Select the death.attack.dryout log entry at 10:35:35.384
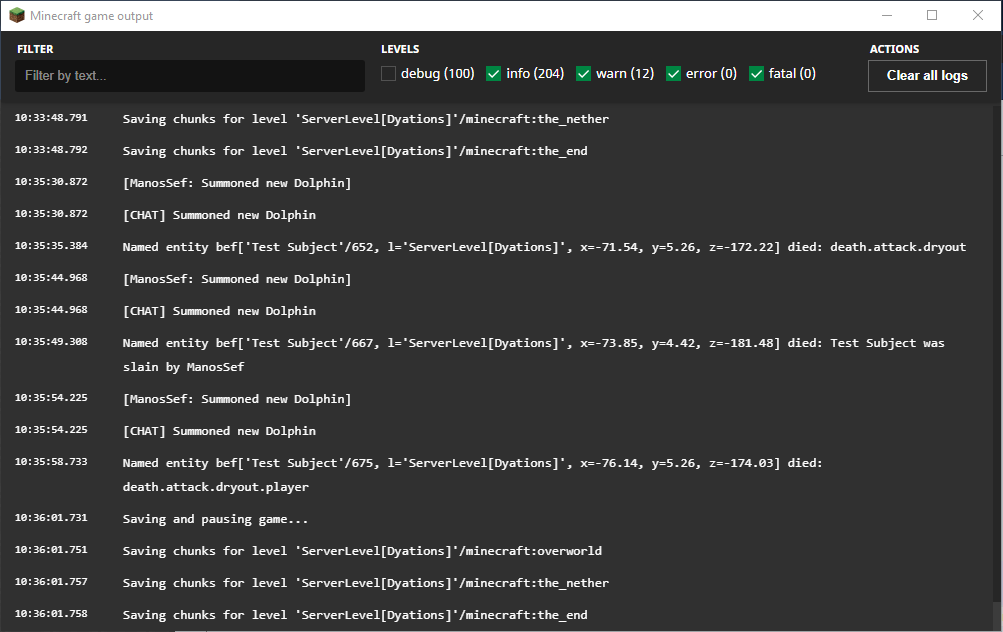Image resolution: width=1003 pixels, height=632 pixels. [544, 247]
